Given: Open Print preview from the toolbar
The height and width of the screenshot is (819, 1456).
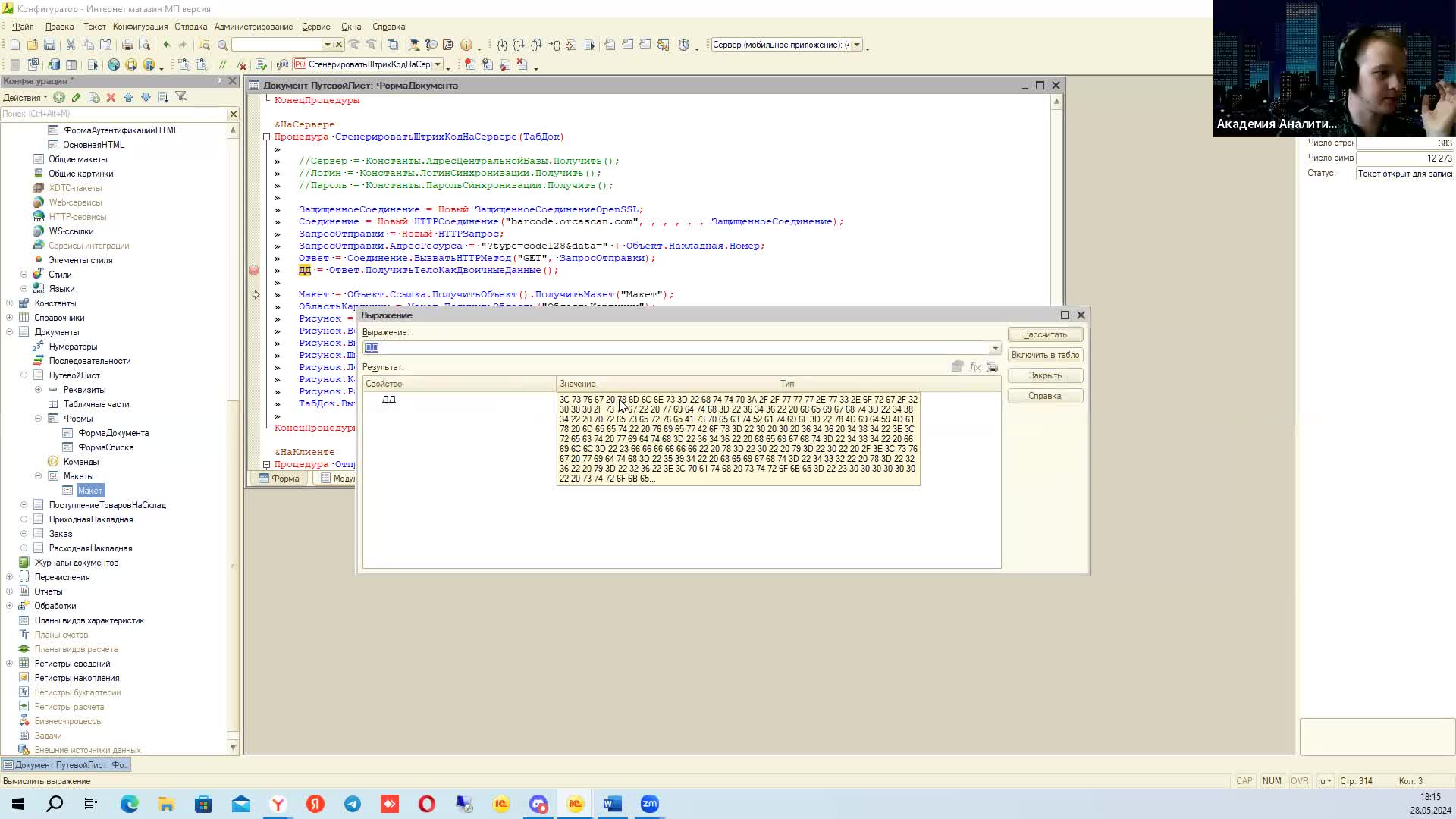Looking at the screenshot, I should 145,45.
